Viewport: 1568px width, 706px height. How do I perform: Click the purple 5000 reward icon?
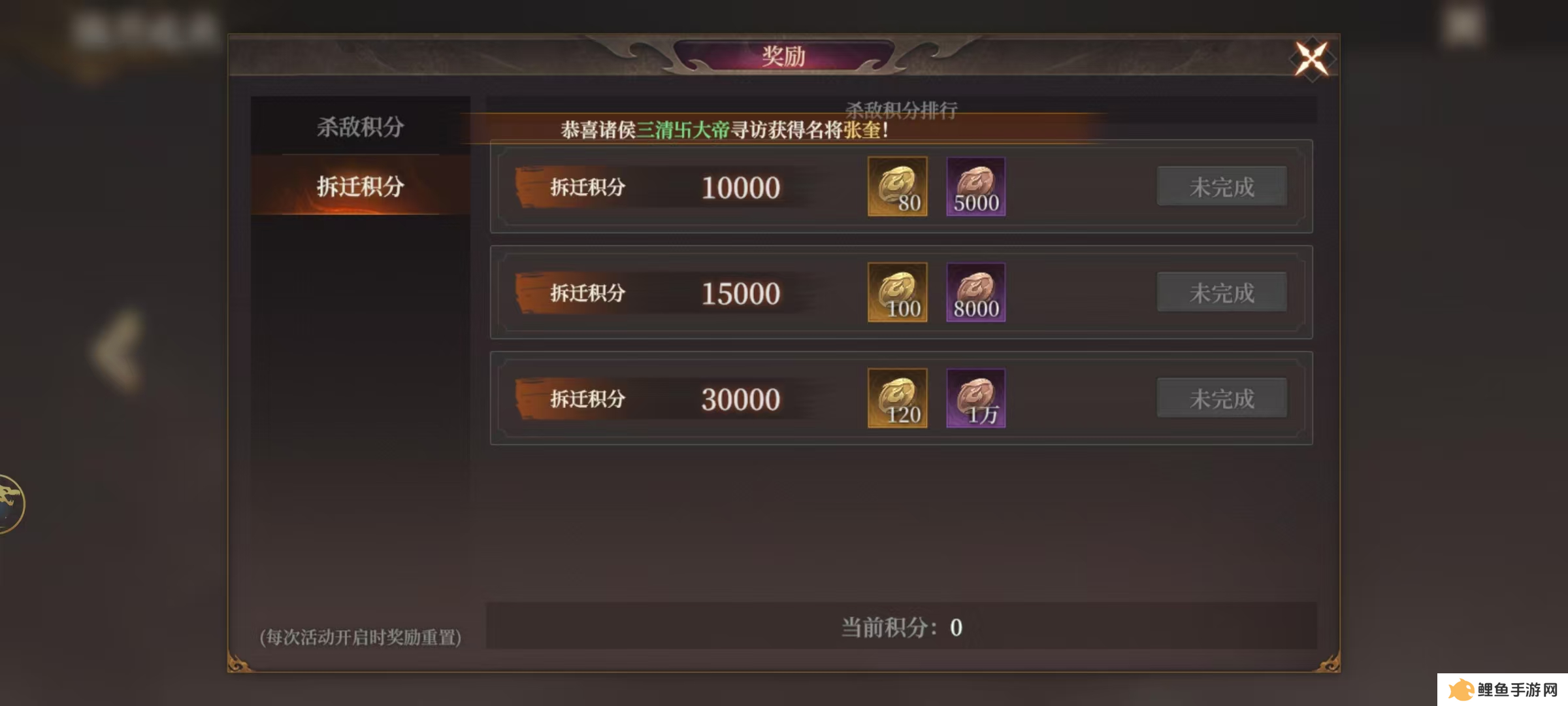pos(976,186)
